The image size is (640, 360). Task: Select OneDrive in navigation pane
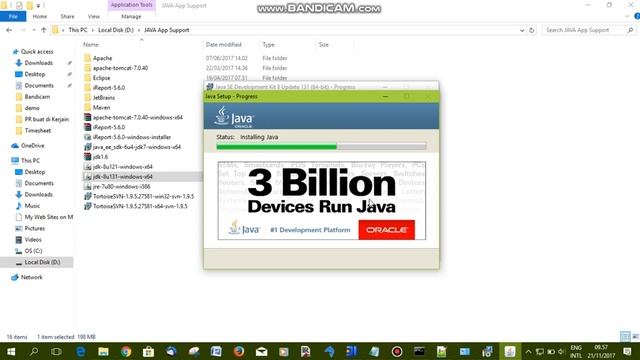[32, 146]
